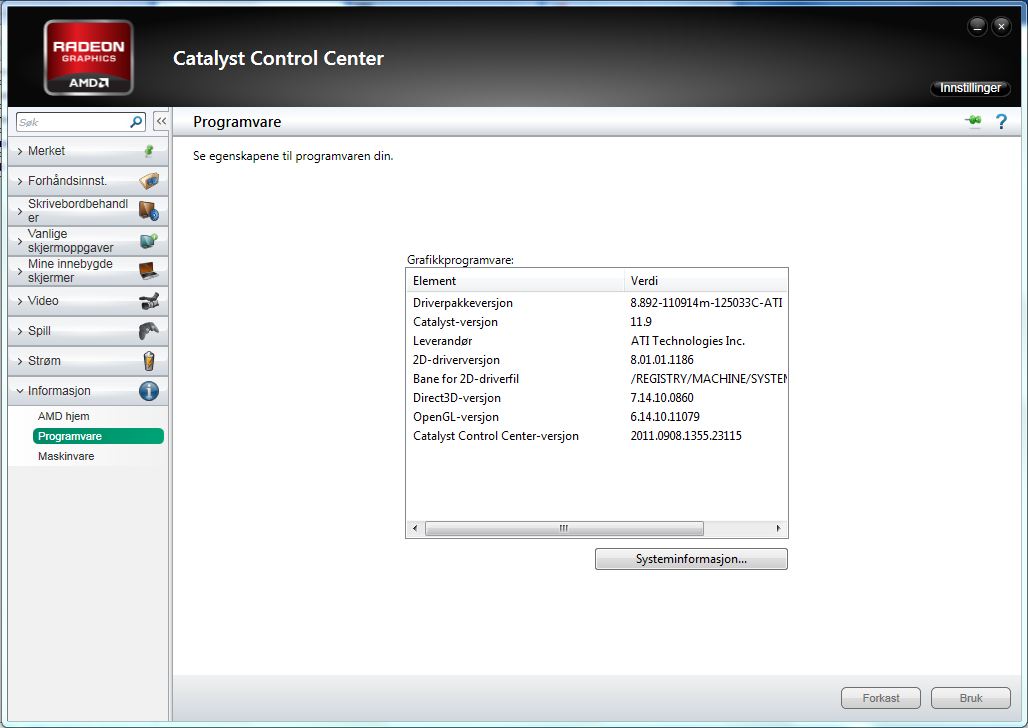Select Maskinvare in the sidebar

[66, 456]
